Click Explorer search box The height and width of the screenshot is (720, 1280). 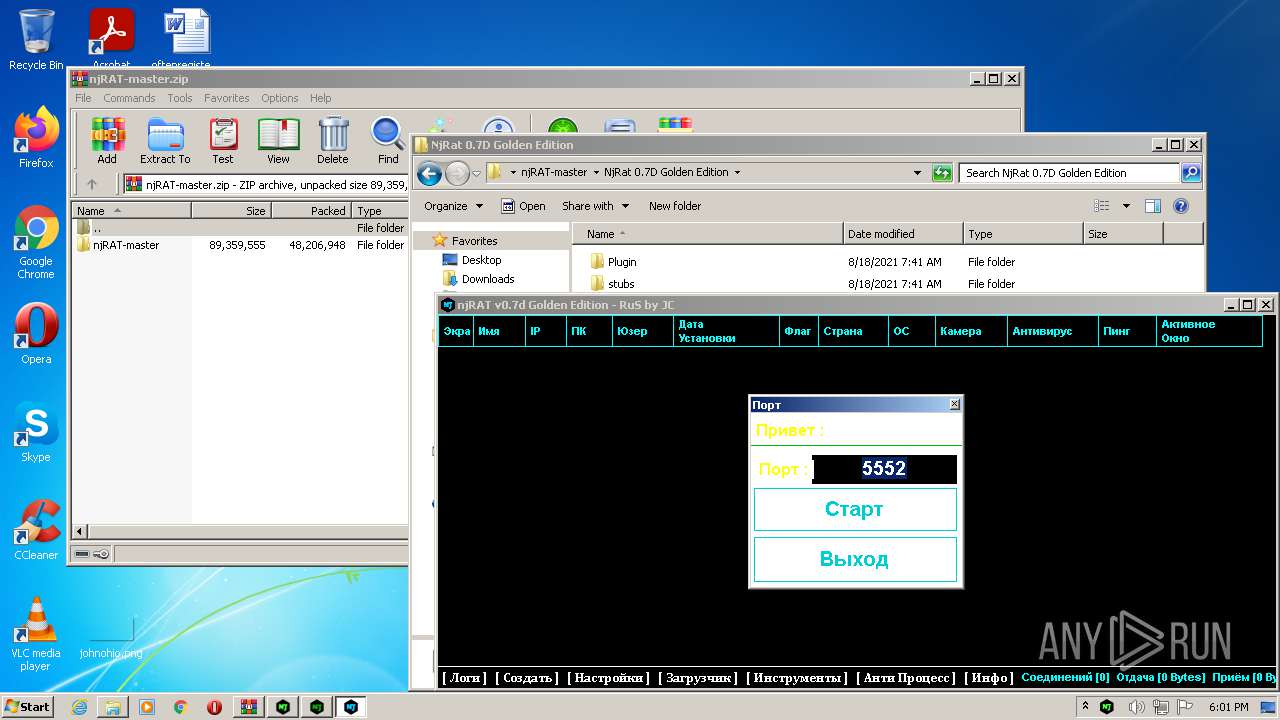(x=1069, y=173)
